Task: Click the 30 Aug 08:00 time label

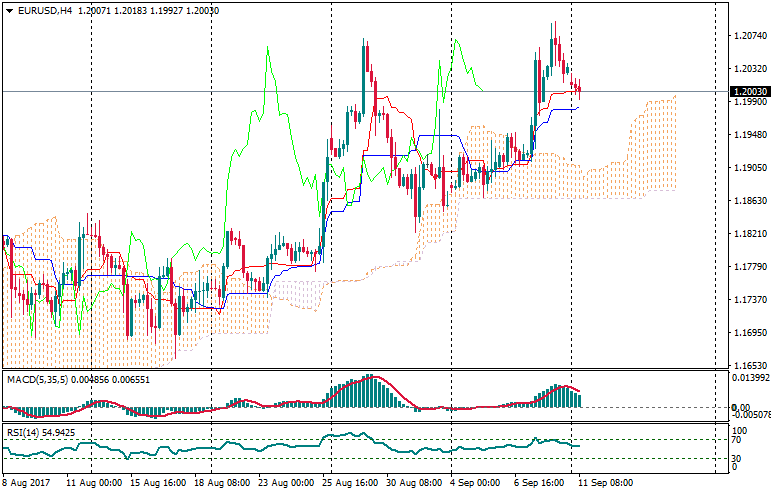Action: (414, 483)
